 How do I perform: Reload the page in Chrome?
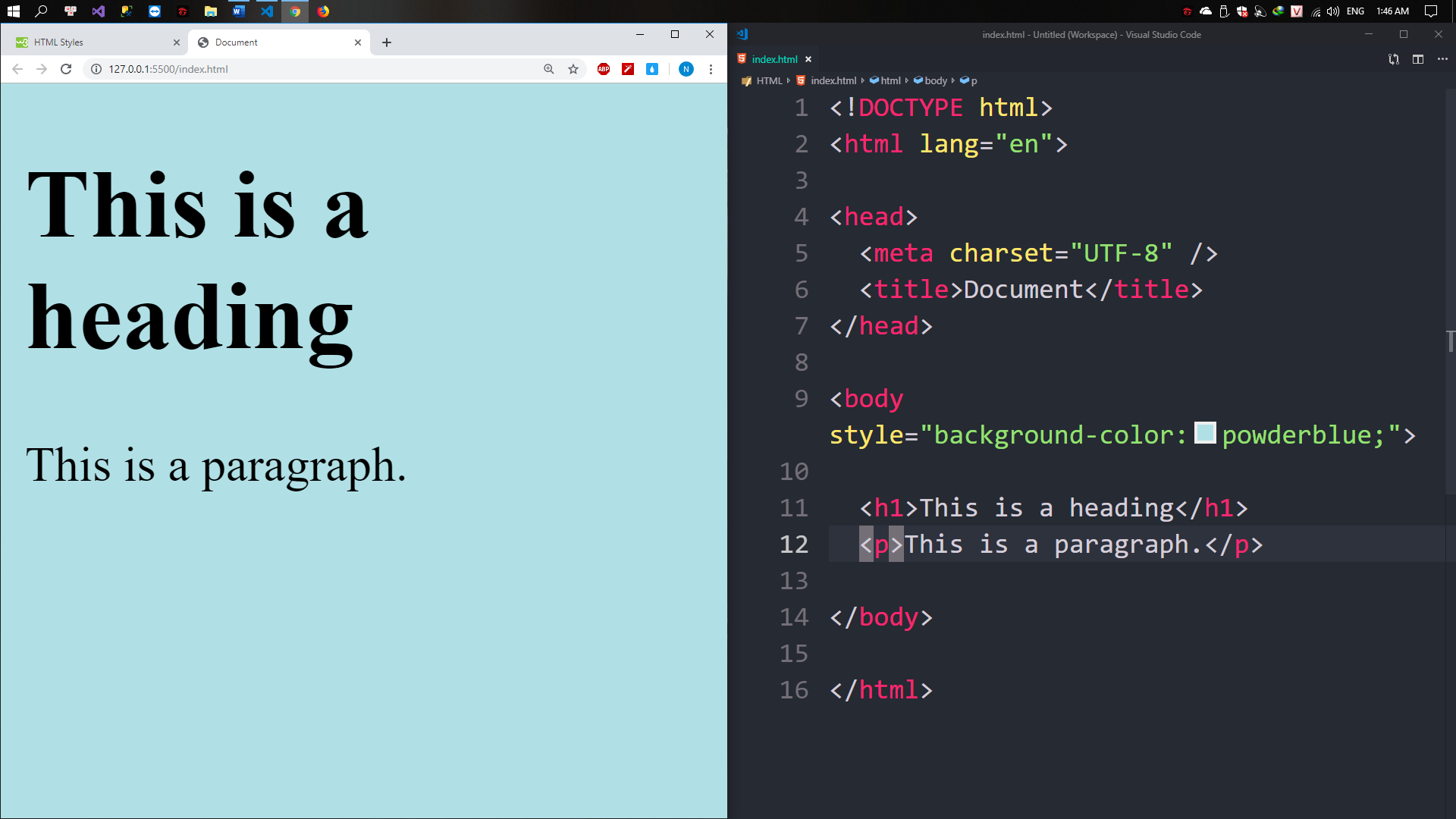coord(66,69)
